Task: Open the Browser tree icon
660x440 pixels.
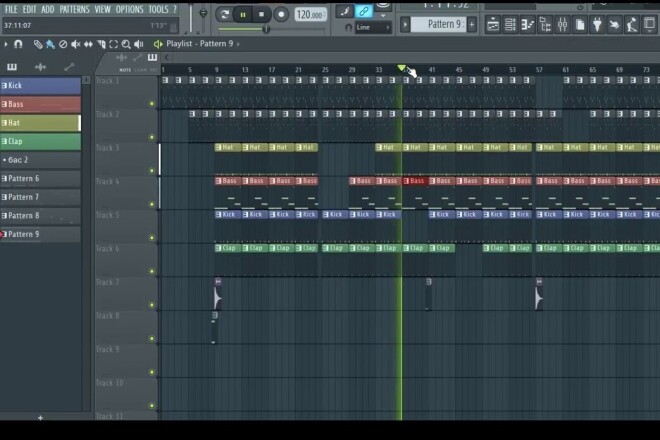Action: (x=545, y=24)
